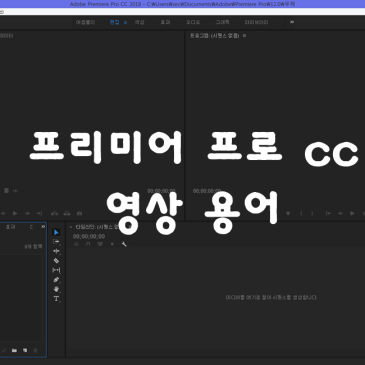Click new bin folder icon in project panel
The height and width of the screenshot is (365, 365).
coord(14,350)
